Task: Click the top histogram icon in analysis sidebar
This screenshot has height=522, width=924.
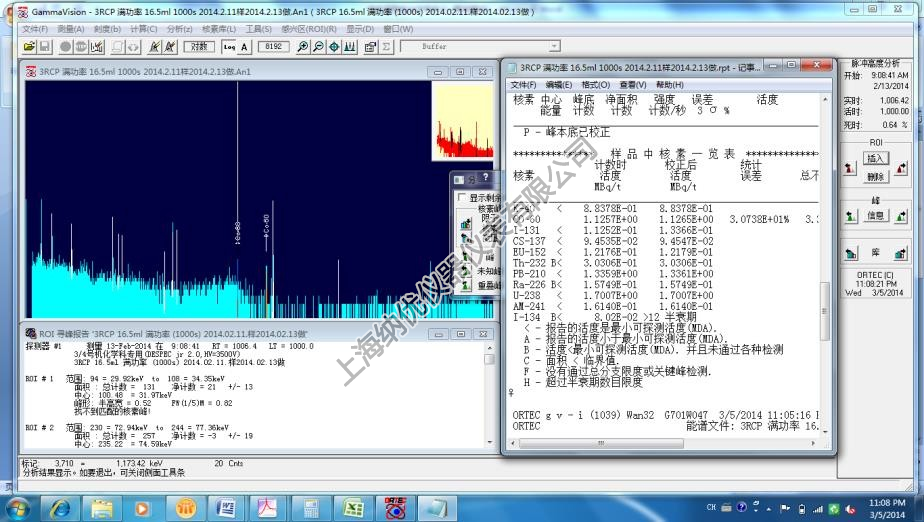Action: coord(466,223)
